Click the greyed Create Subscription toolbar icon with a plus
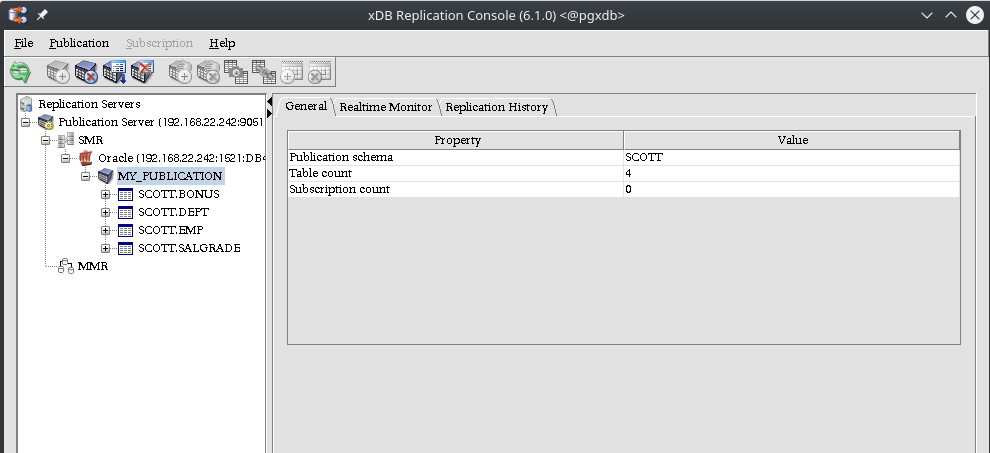990x453 pixels. tap(180, 72)
